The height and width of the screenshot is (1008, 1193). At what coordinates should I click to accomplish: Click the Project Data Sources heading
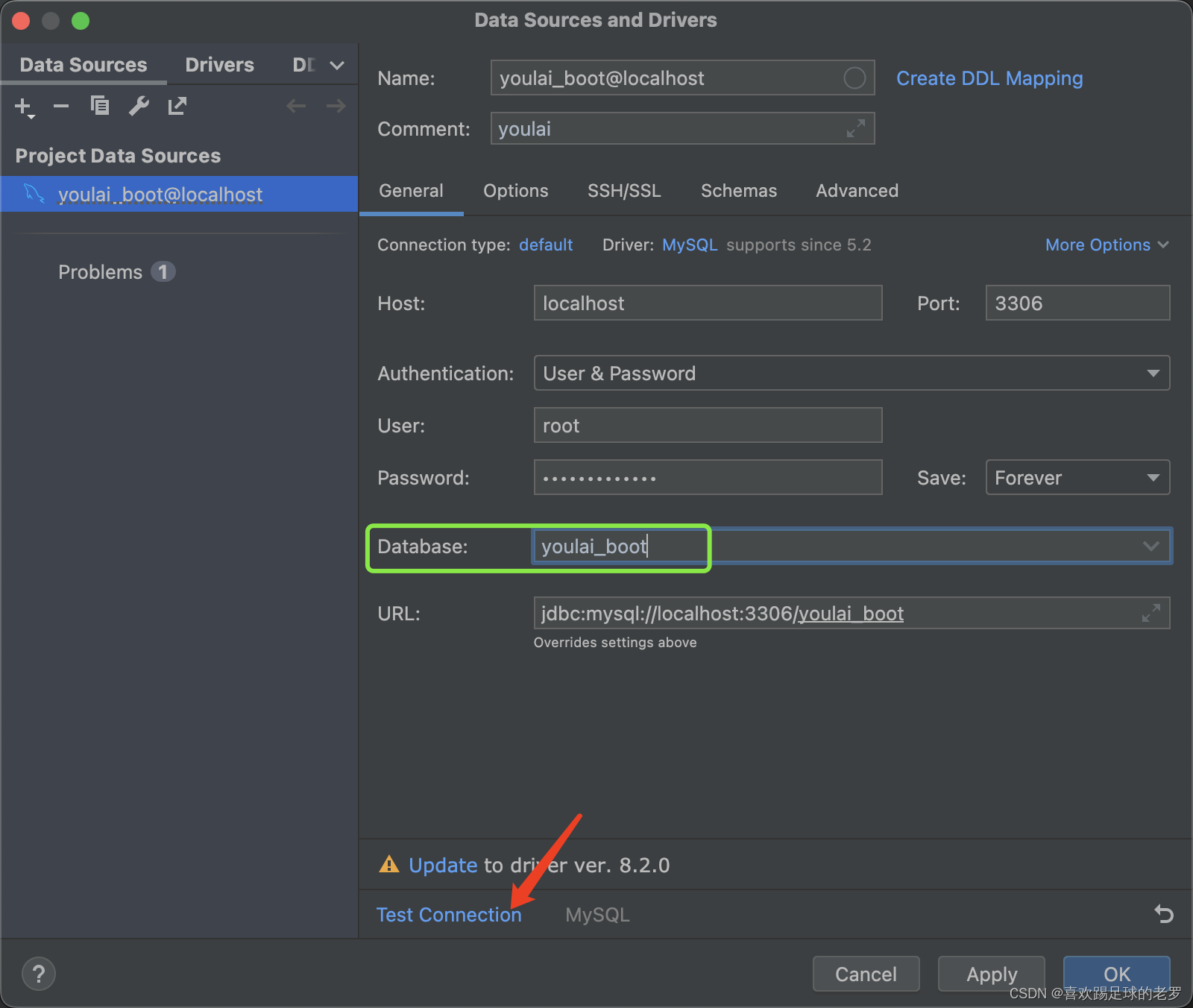(x=118, y=155)
